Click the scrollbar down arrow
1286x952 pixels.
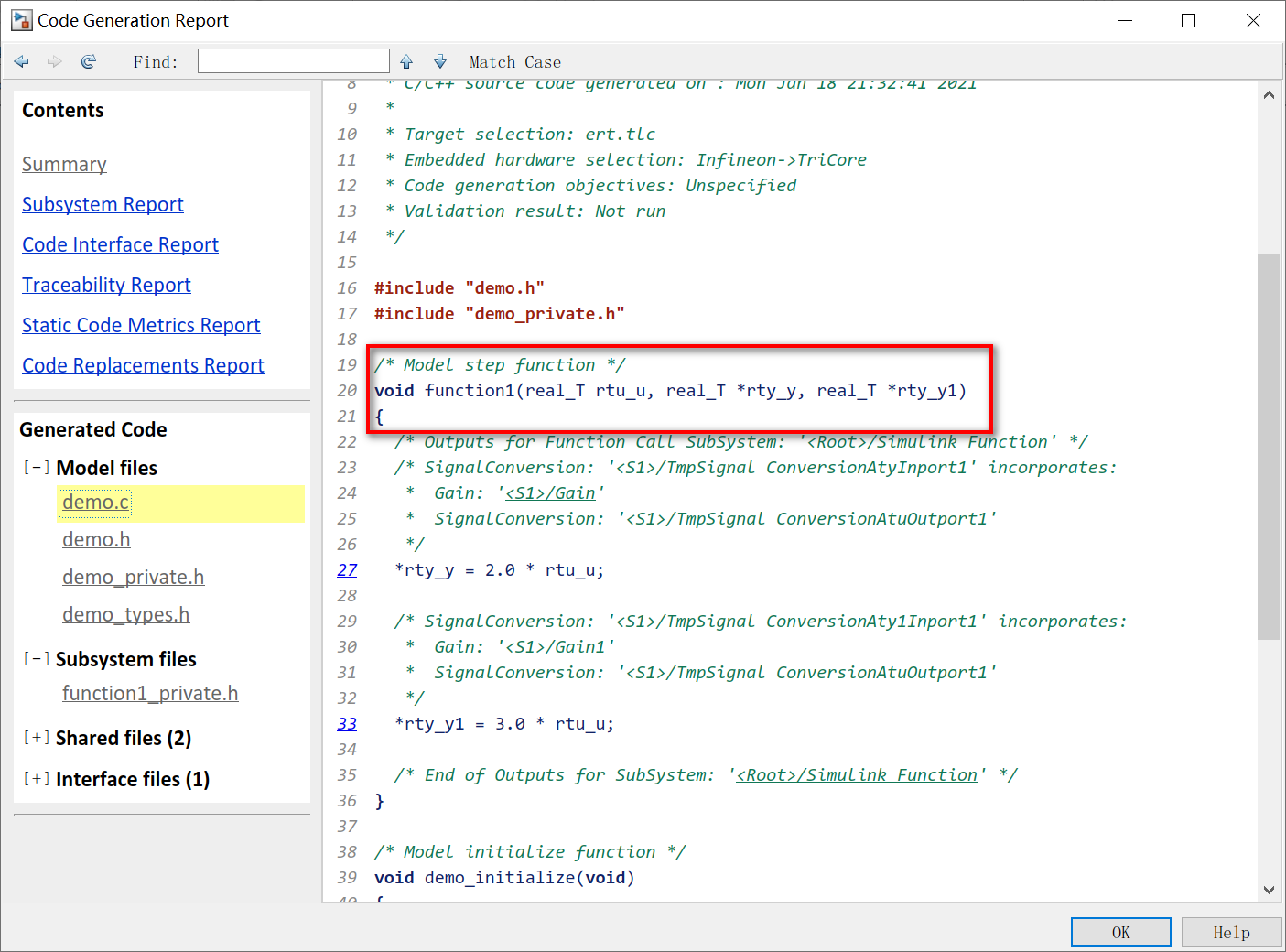(x=1270, y=888)
